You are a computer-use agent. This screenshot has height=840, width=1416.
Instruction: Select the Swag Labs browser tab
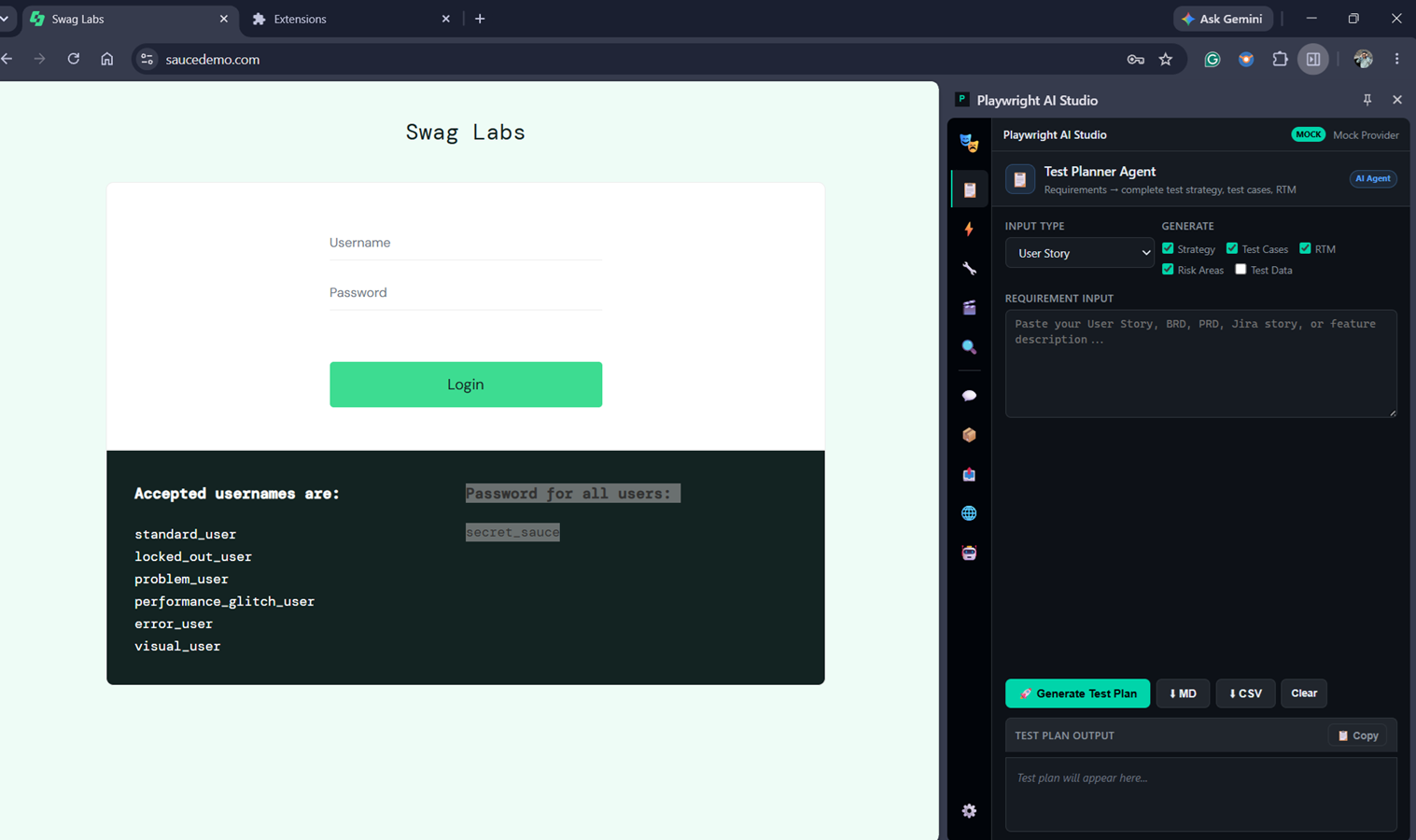[130, 19]
